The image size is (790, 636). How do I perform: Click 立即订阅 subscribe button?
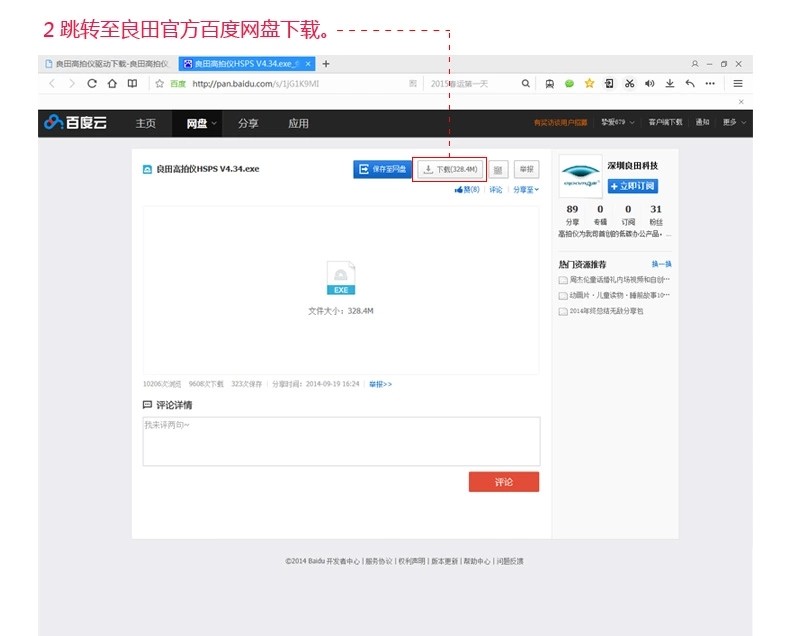(x=632, y=186)
